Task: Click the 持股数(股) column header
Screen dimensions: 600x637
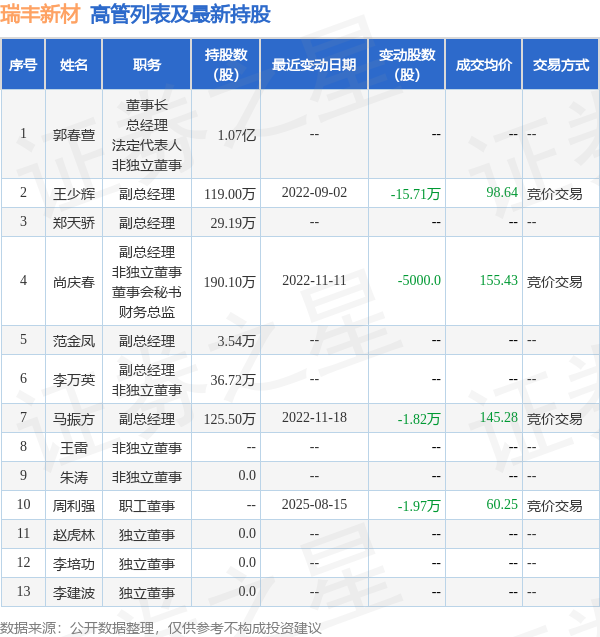Action: click(x=226, y=65)
